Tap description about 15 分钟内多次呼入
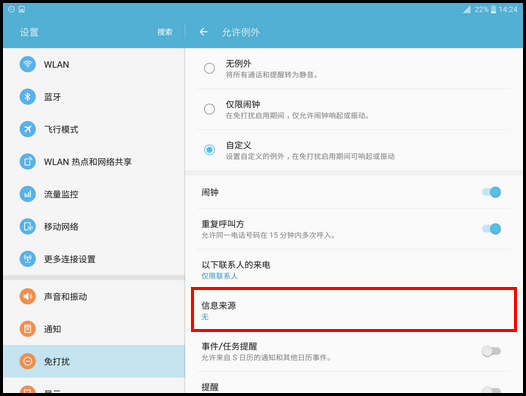This screenshot has height=396, width=526. 268,235
